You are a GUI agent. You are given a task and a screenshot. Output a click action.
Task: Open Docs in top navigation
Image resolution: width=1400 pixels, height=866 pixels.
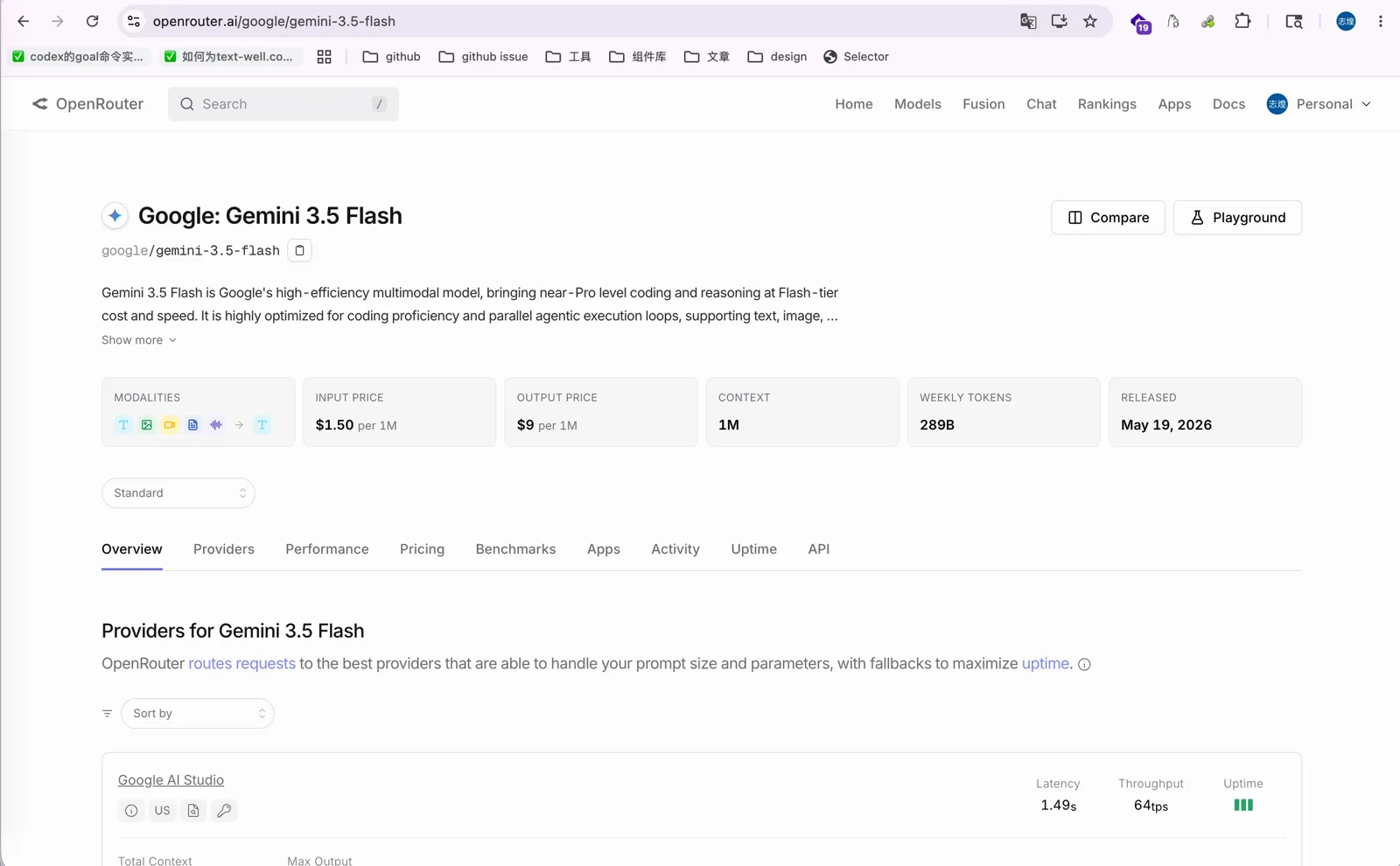pyautogui.click(x=1228, y=104)
